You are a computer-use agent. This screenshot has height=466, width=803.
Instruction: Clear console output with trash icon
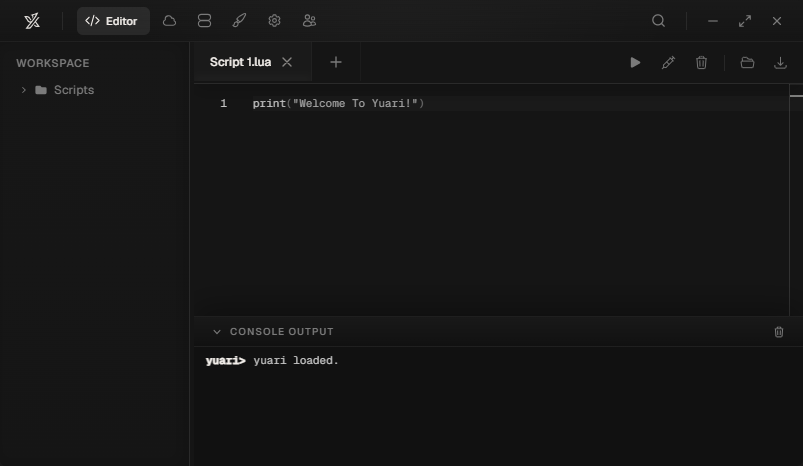[x=779, y=332]
